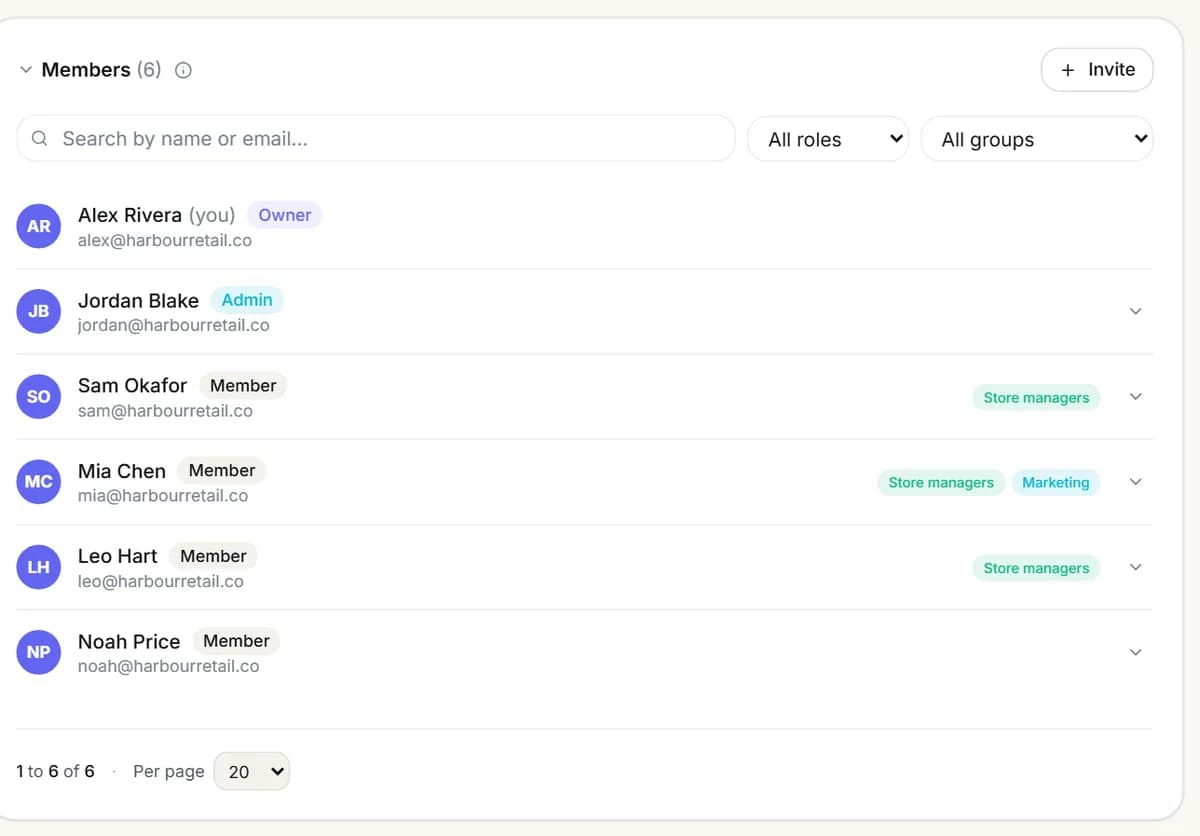The image size is (1200, 836).
Task: Click Alex Rivera's AR avatar
Action: (x=39, y=226)
